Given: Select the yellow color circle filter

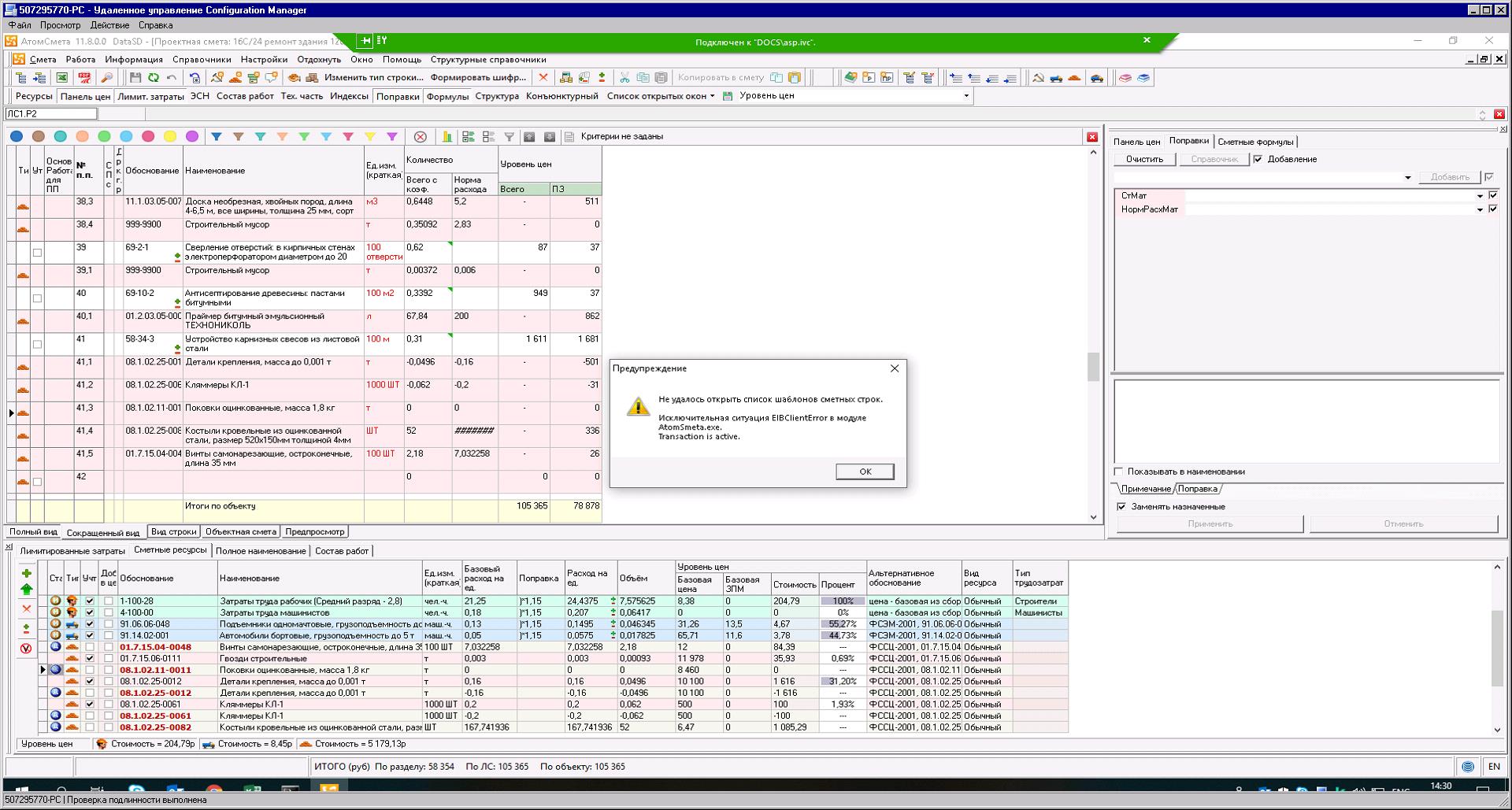Looking at the screenshot, I should (x=169, y=136).
